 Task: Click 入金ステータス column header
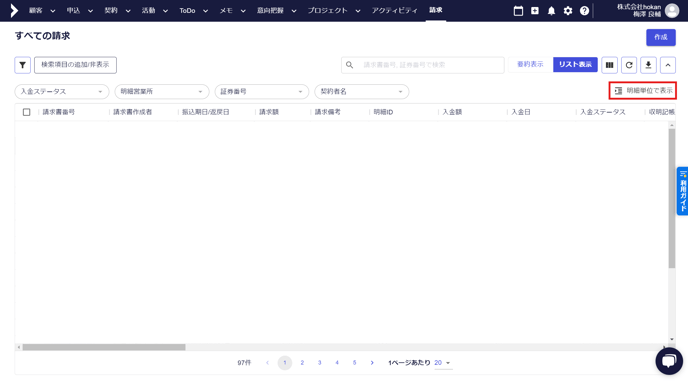(602, 112)
